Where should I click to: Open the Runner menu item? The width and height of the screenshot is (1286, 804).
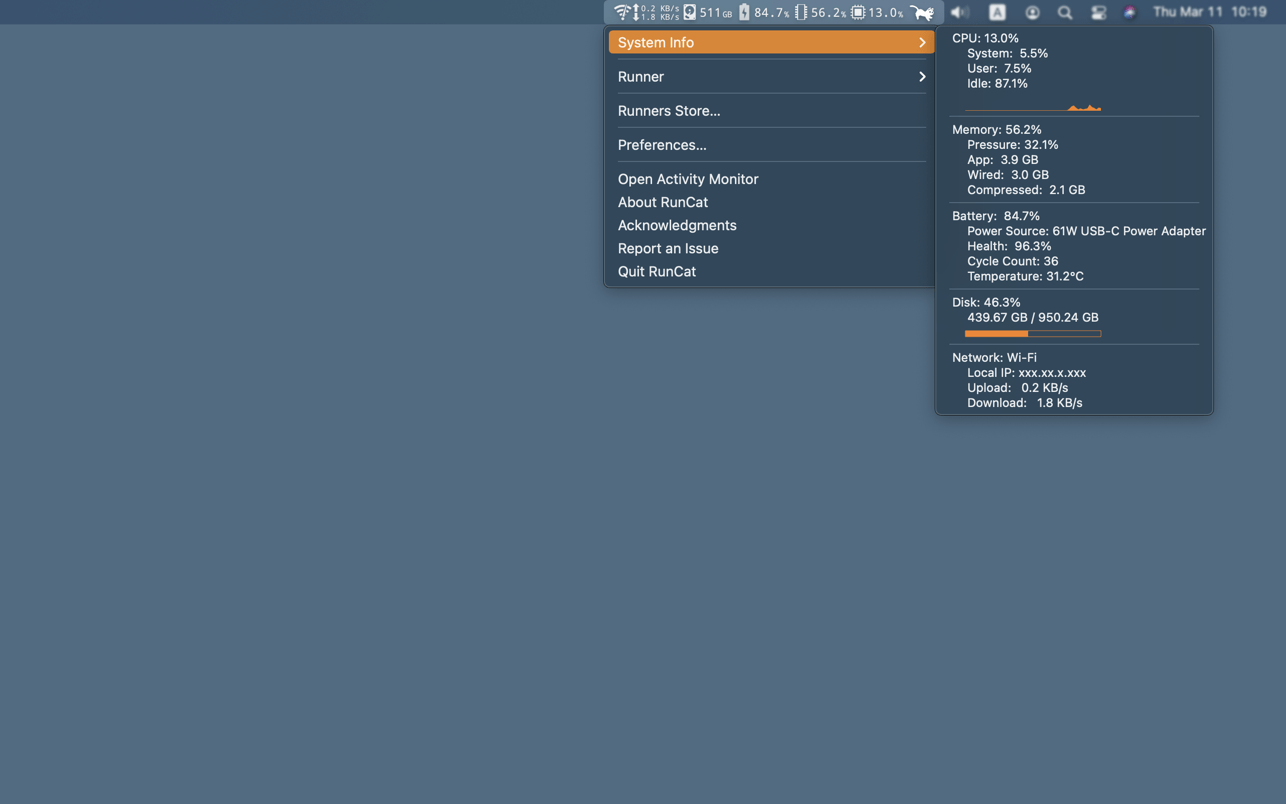(x=771, y=76)
